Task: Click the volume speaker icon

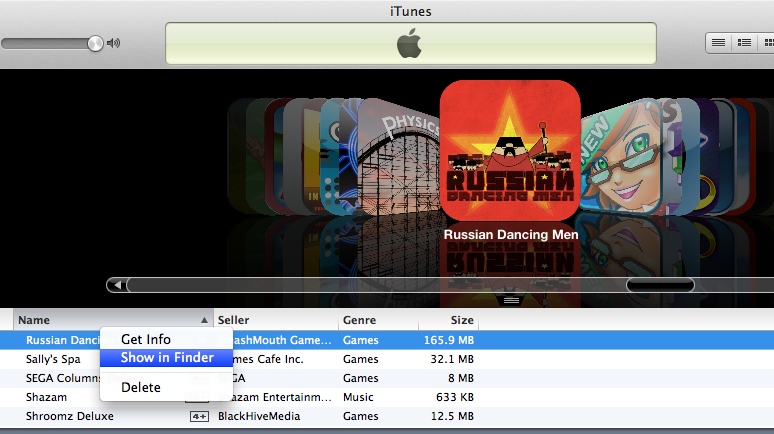Action: [114, 43]
